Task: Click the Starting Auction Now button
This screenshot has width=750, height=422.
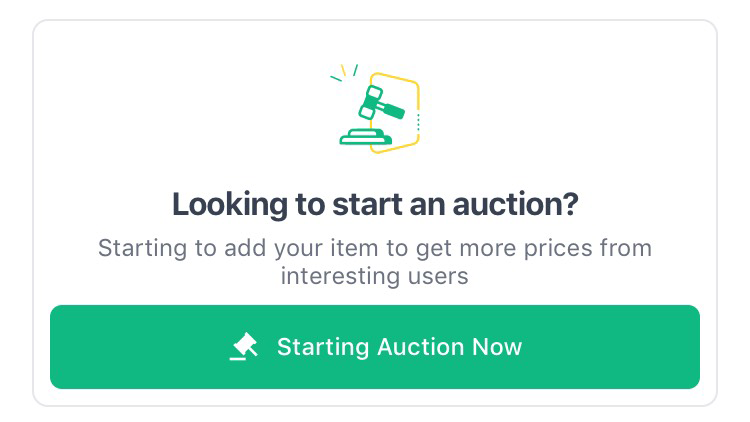Action: pos(375,347)
